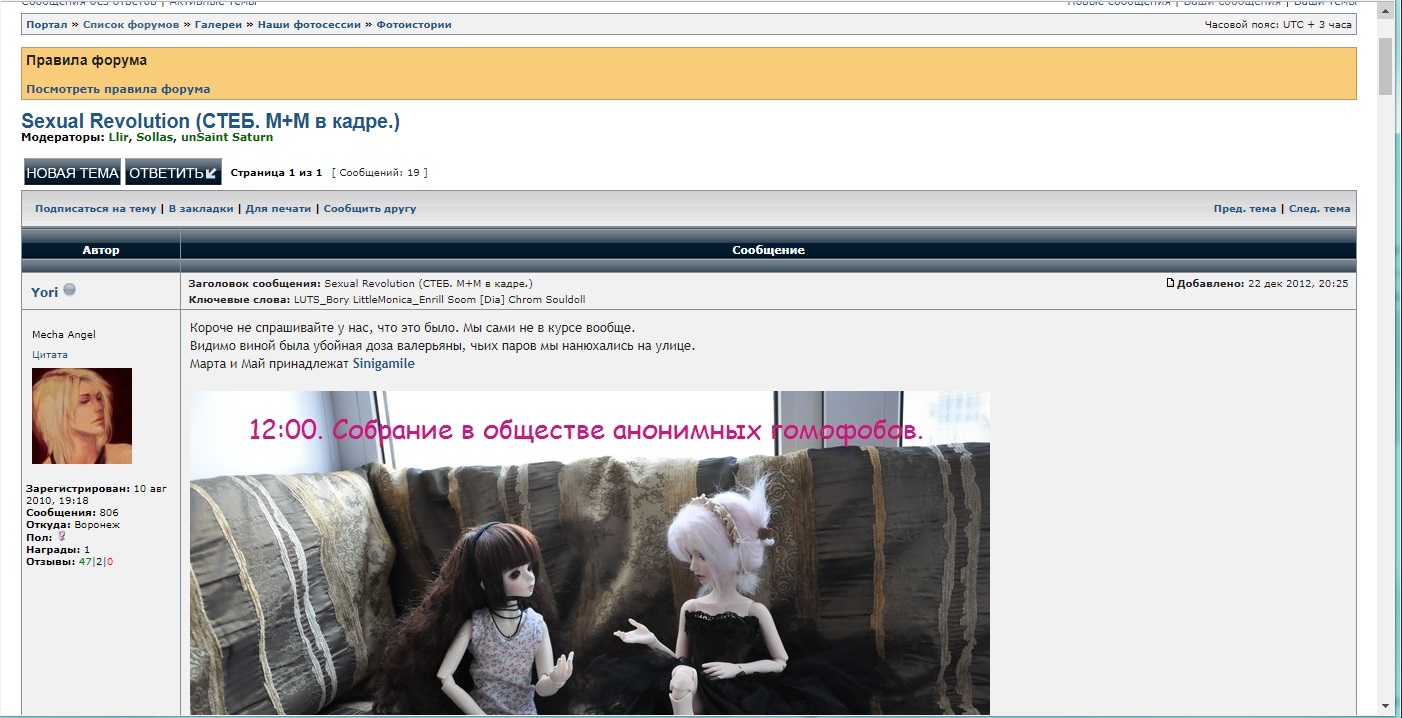1402x718 pixels.
Task: Click Сообщить другу to share topic
Action: pos(370,209)
